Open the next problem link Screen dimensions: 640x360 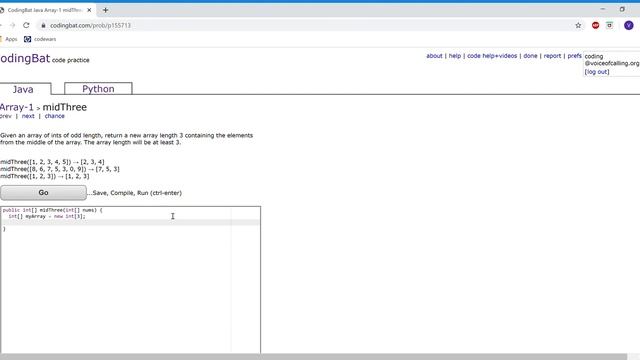(x=28, y=116)
